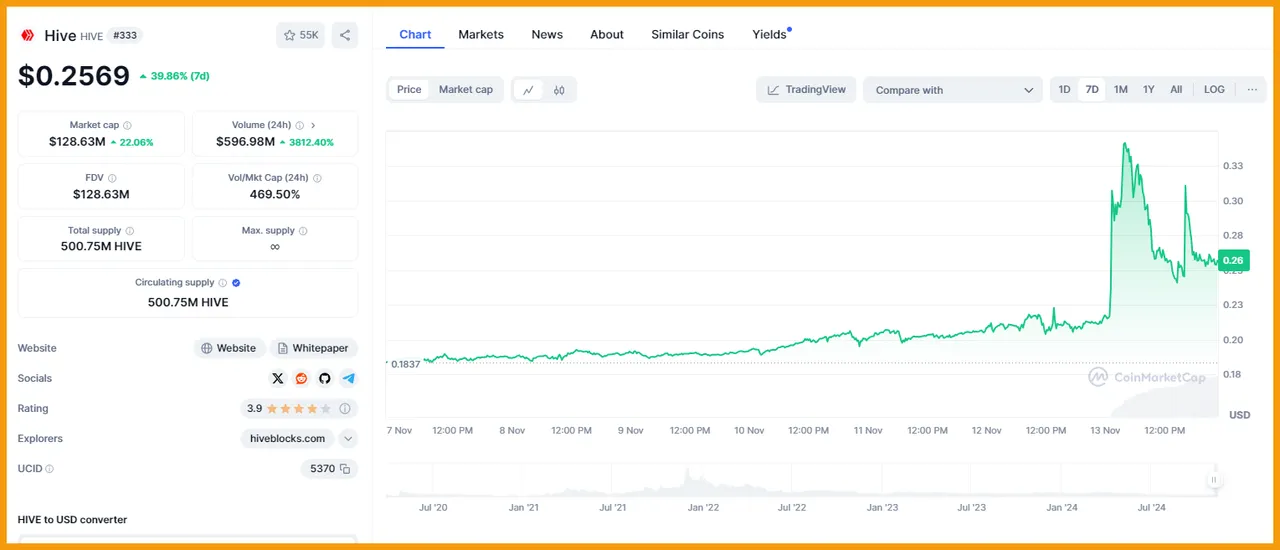Screen dimensions: 1280x550
Task: Copy UCID 5370 with copy icon
Action: tap(345, 468)
